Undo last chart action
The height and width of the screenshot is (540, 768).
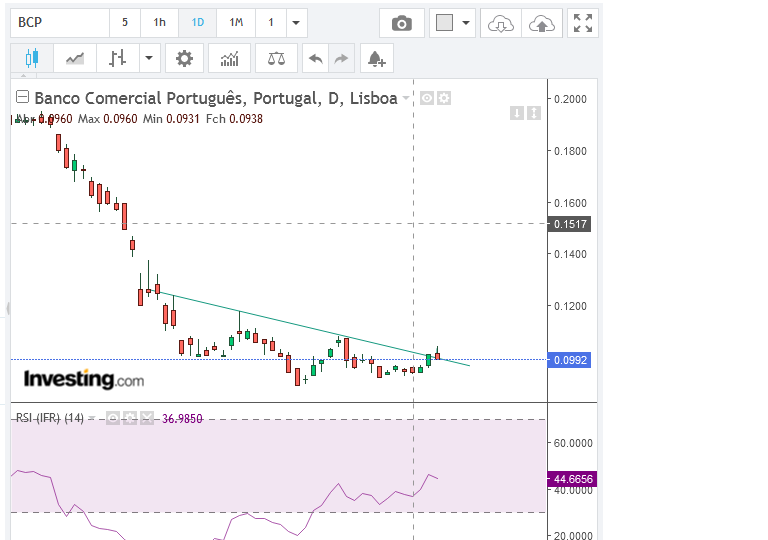[x=315, y=58]
